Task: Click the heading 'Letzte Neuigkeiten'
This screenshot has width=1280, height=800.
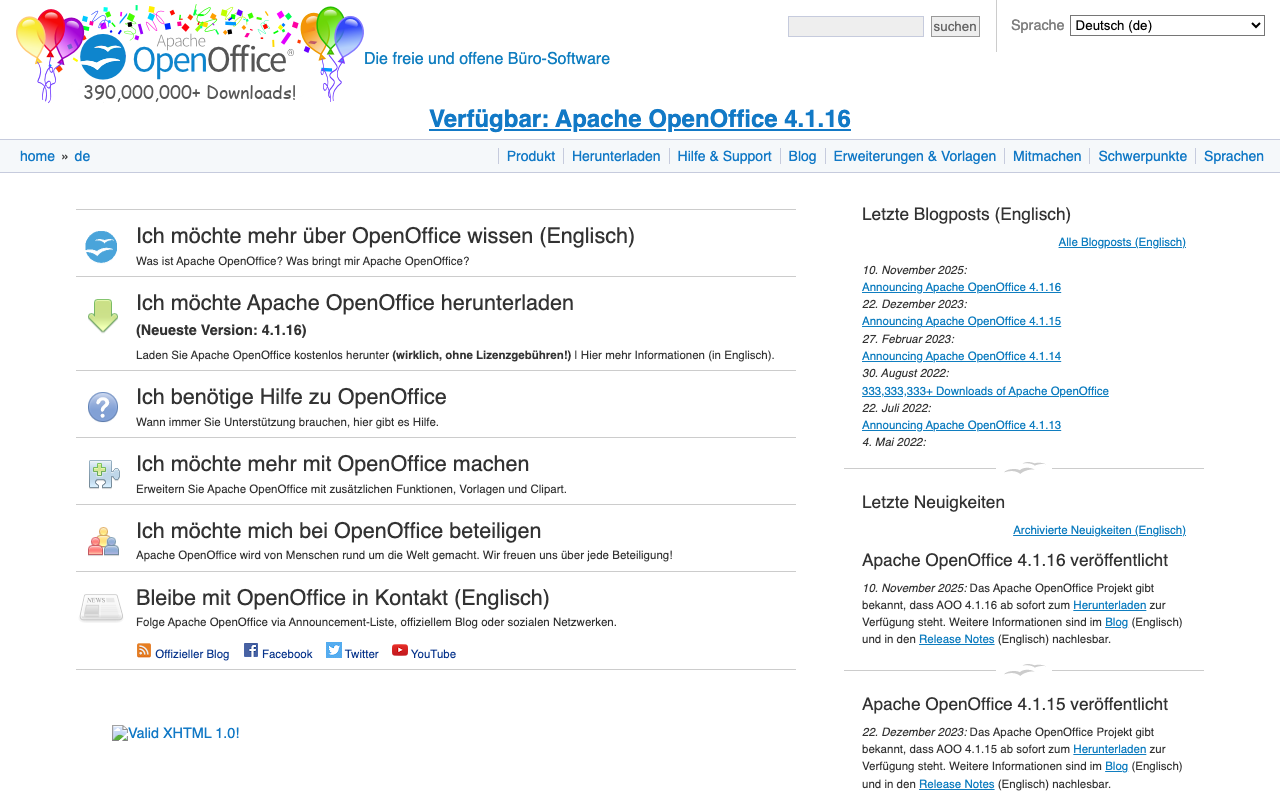Action: click(x=933, y=502)
